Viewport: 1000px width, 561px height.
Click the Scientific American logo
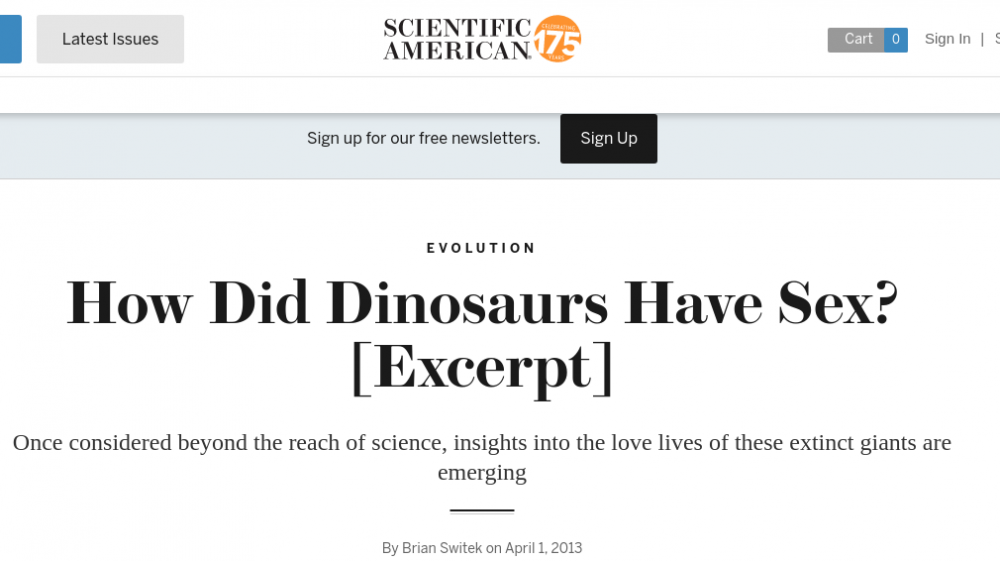(x=457, y=39)
